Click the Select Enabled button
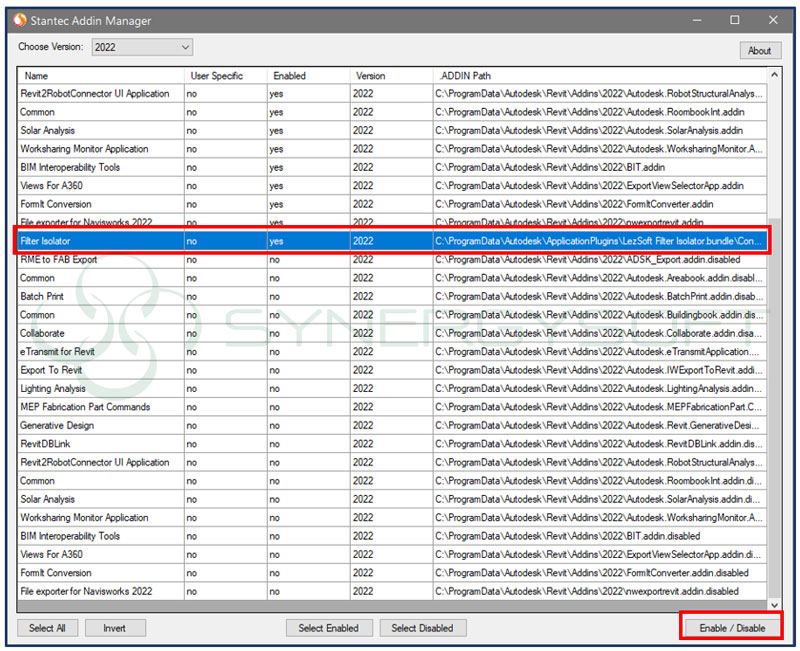The width and height of the screenshot is (800, 651). pyautogui.click(x=330, y=627)
